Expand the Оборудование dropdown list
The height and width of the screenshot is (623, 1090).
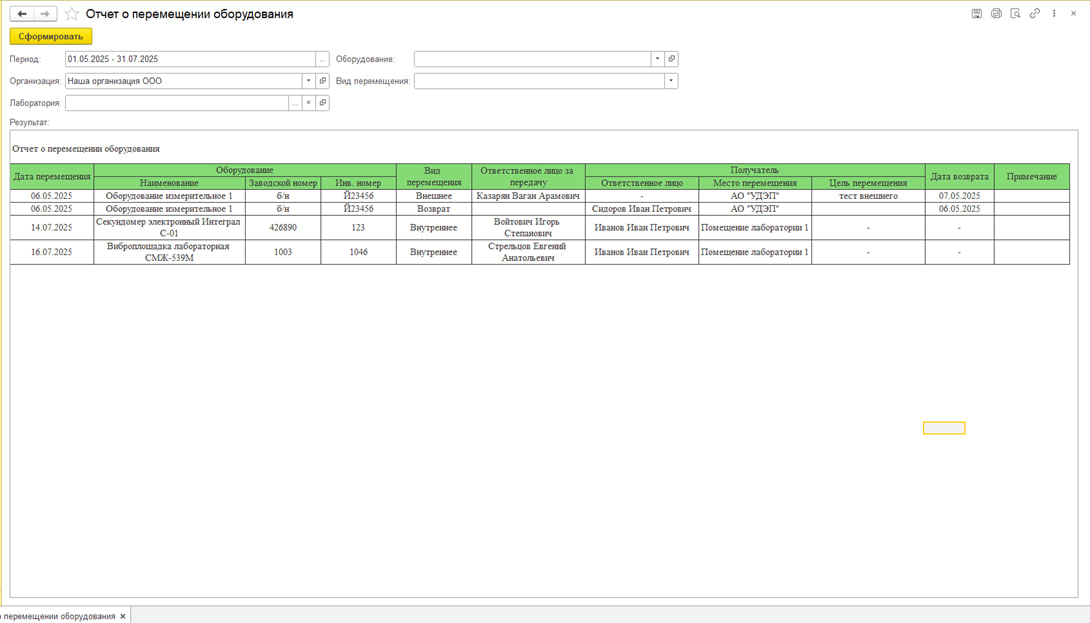[x=657, y=59]
